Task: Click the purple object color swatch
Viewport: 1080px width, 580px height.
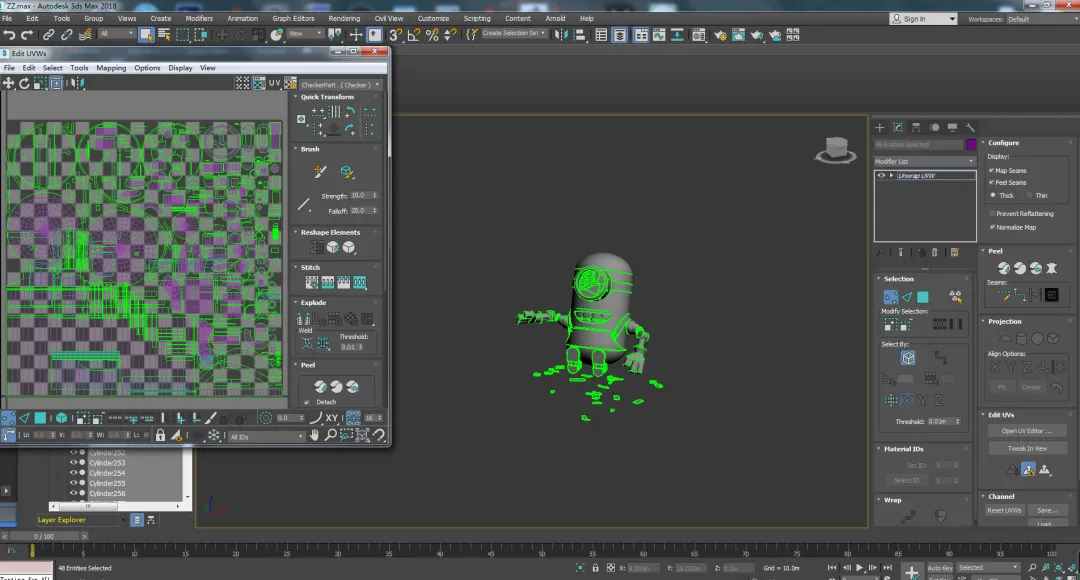Action: click(970, 145)
